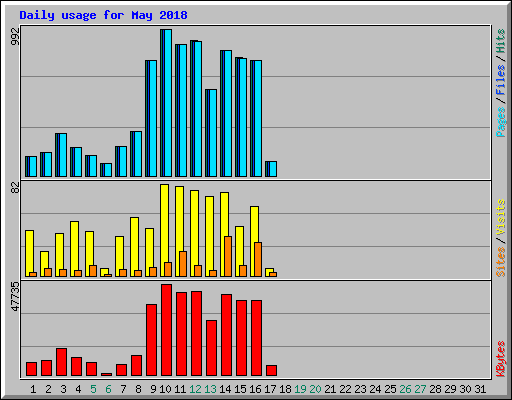The height and width of the screenshot is (400, 512).
Task: Select the orange sites bar for day 11
Action: pos(183,264)
